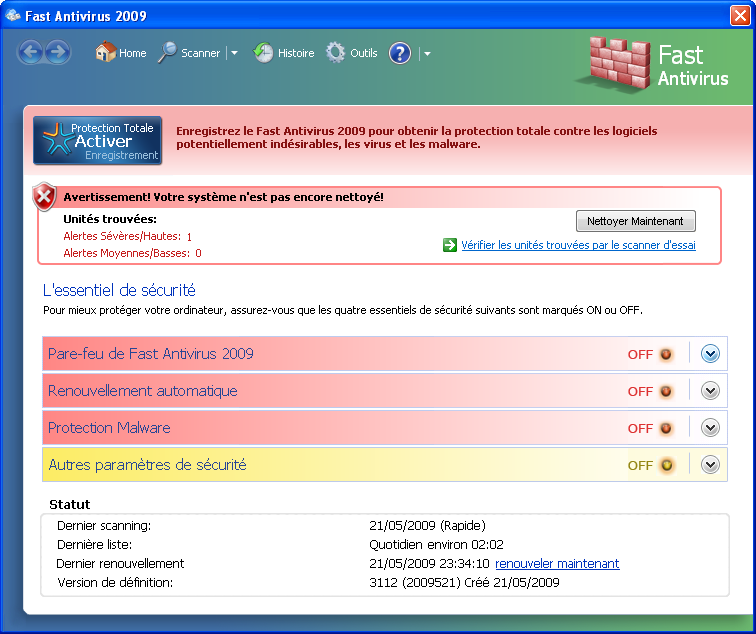The height and width of the screenshot is (634, 756).
Task: Select the Pare-feu de Fast Antivirus 2009 title
Action: pos(150,354)
